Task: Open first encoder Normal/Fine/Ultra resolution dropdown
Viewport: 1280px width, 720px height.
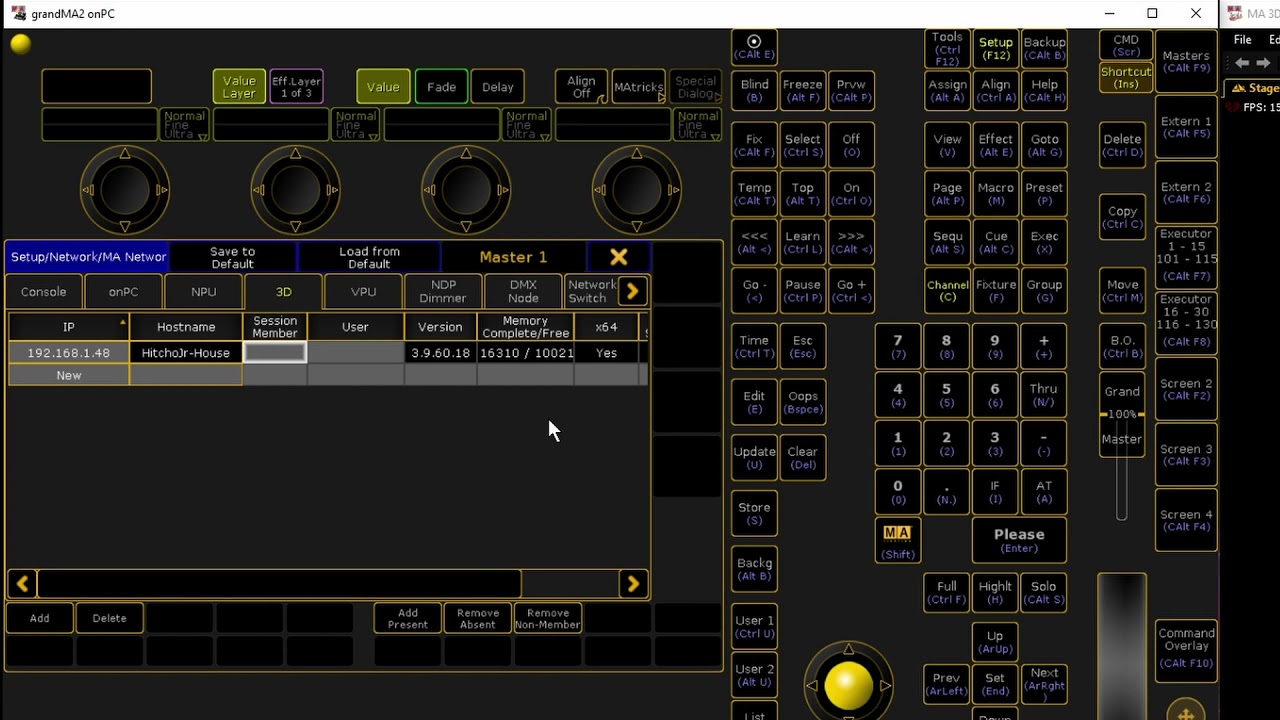Action: (185, 125)
